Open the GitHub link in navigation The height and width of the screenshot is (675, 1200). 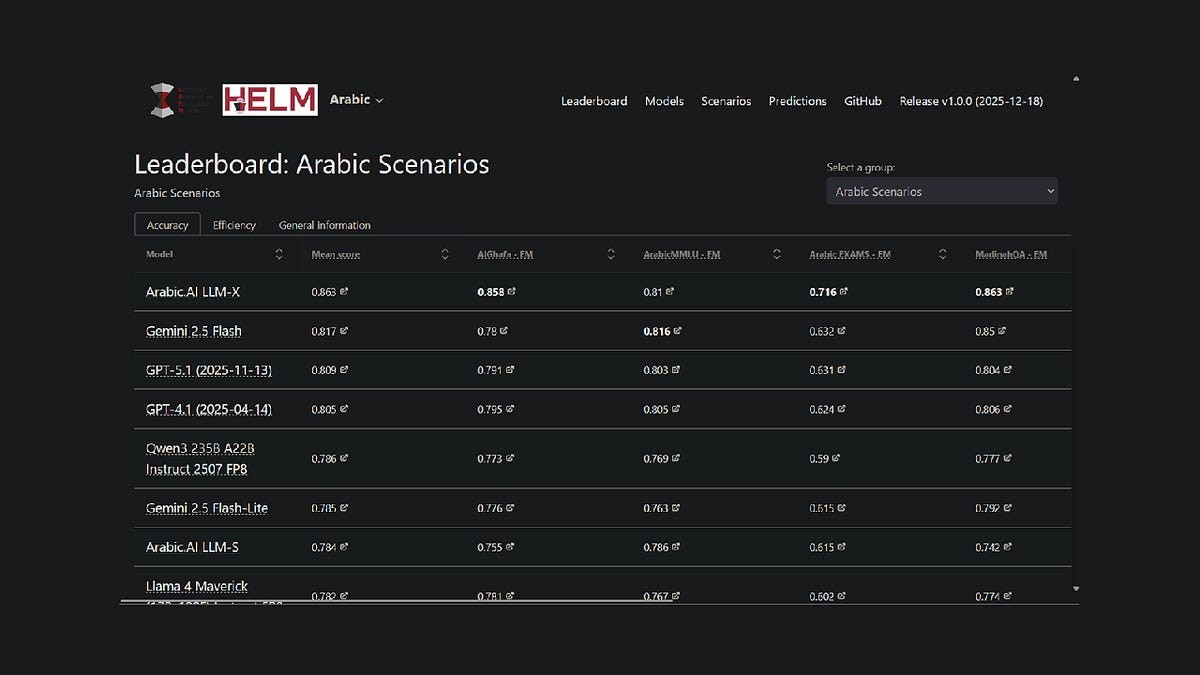[x=863, y=101]
